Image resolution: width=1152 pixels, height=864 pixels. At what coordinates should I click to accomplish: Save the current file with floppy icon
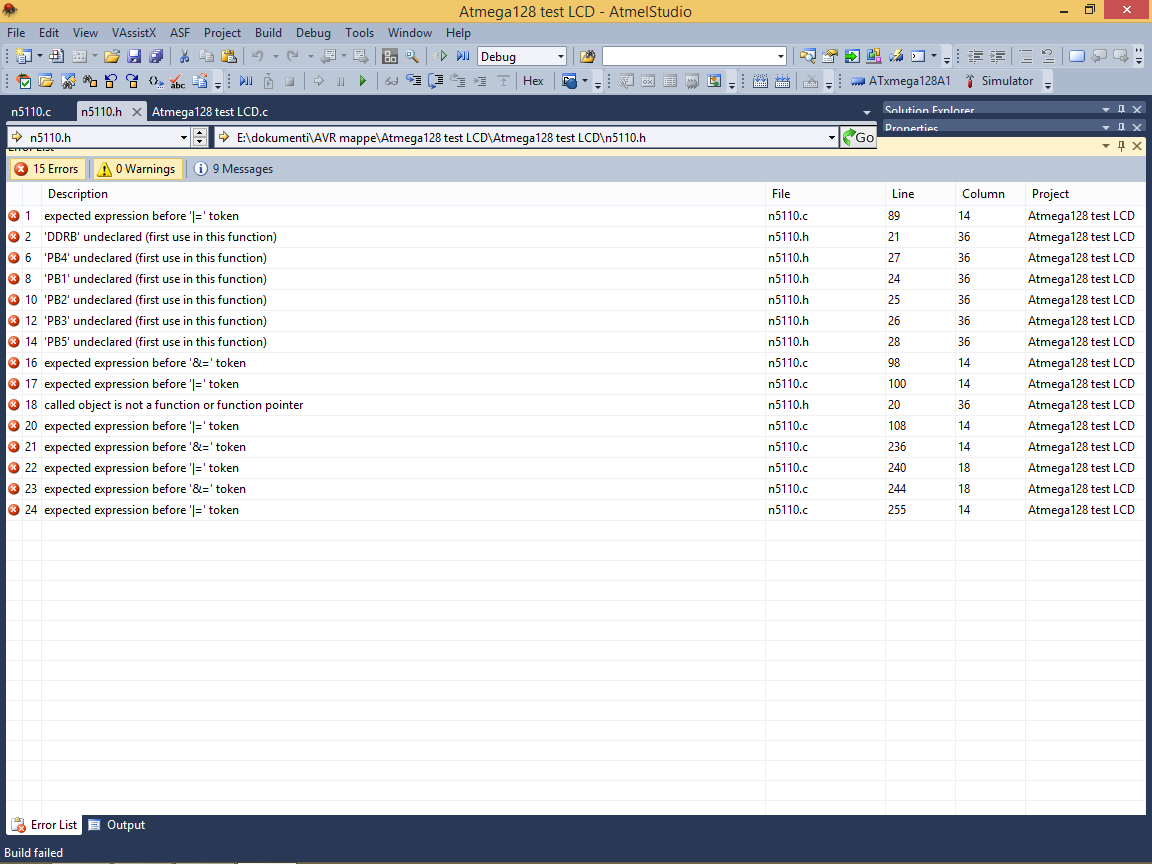click(134, 57)
